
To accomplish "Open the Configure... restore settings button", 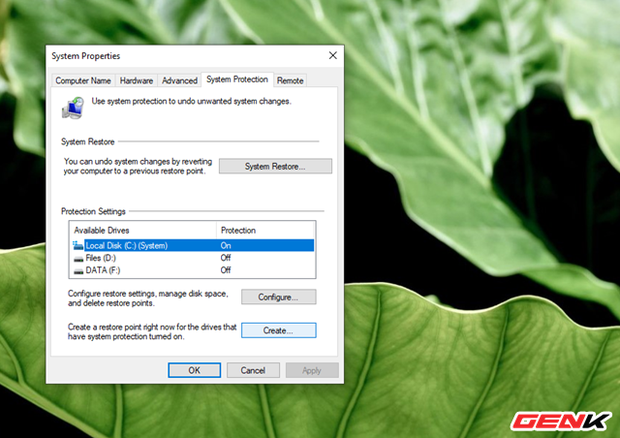I will tap(278, 297).
